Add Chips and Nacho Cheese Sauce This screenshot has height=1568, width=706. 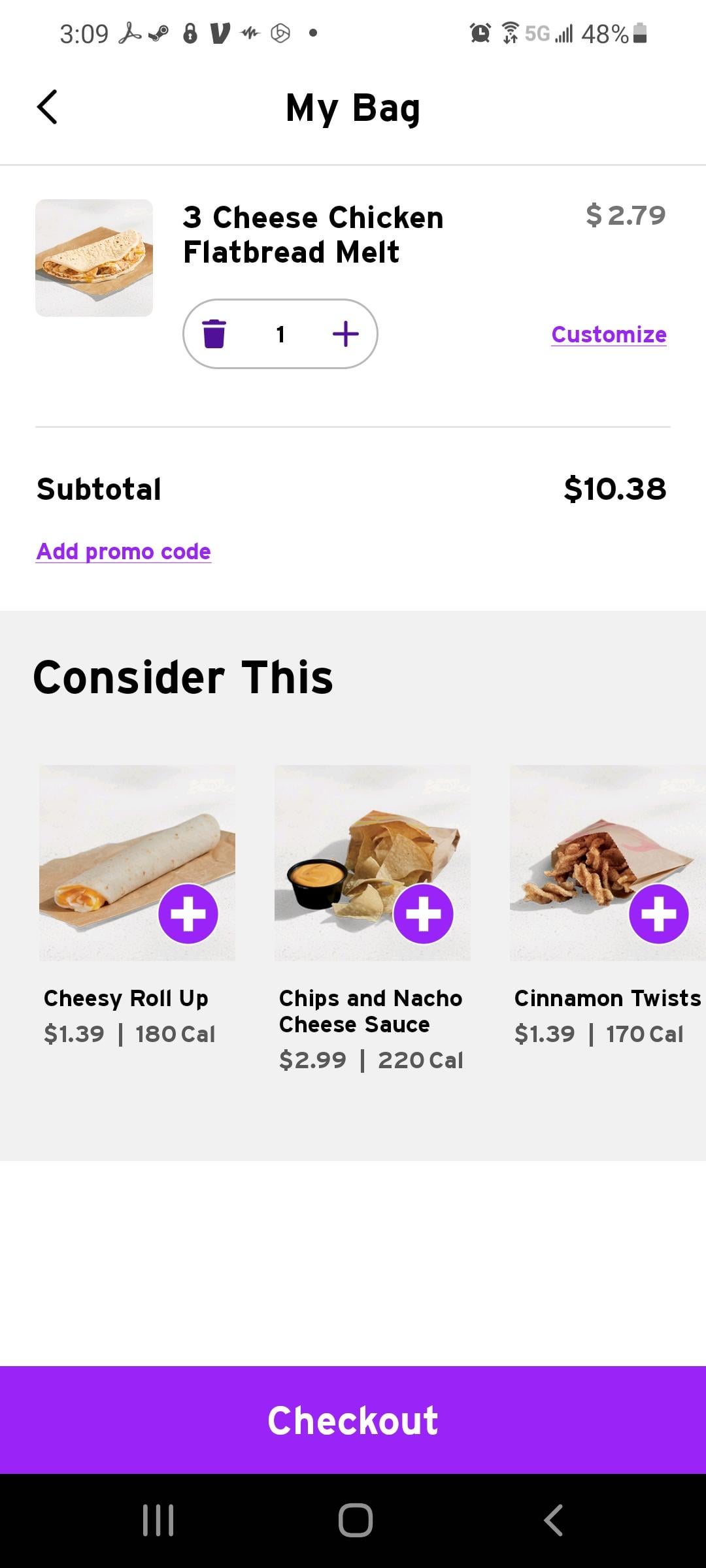click(x=424, y=913)
